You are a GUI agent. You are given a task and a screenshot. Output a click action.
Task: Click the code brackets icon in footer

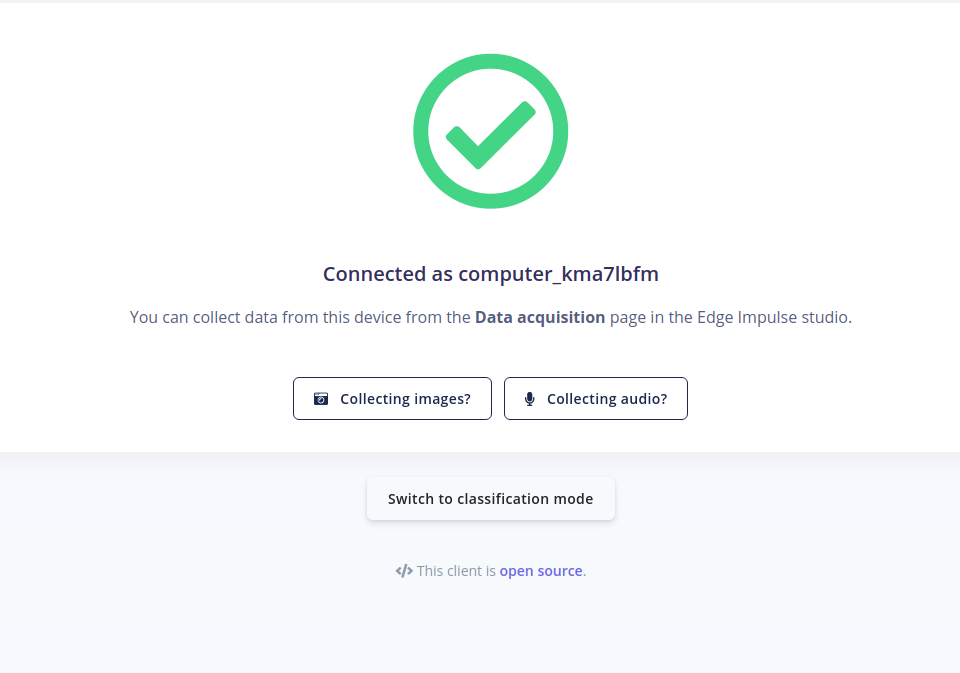(404, 571)
